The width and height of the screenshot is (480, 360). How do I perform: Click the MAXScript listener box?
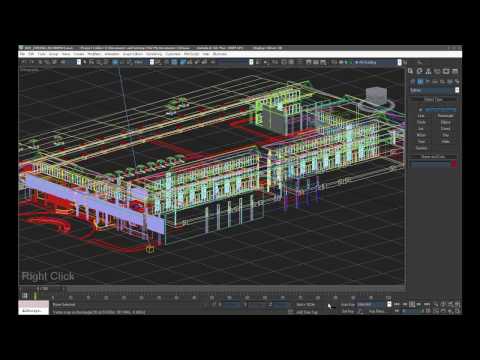click(33, 308)
